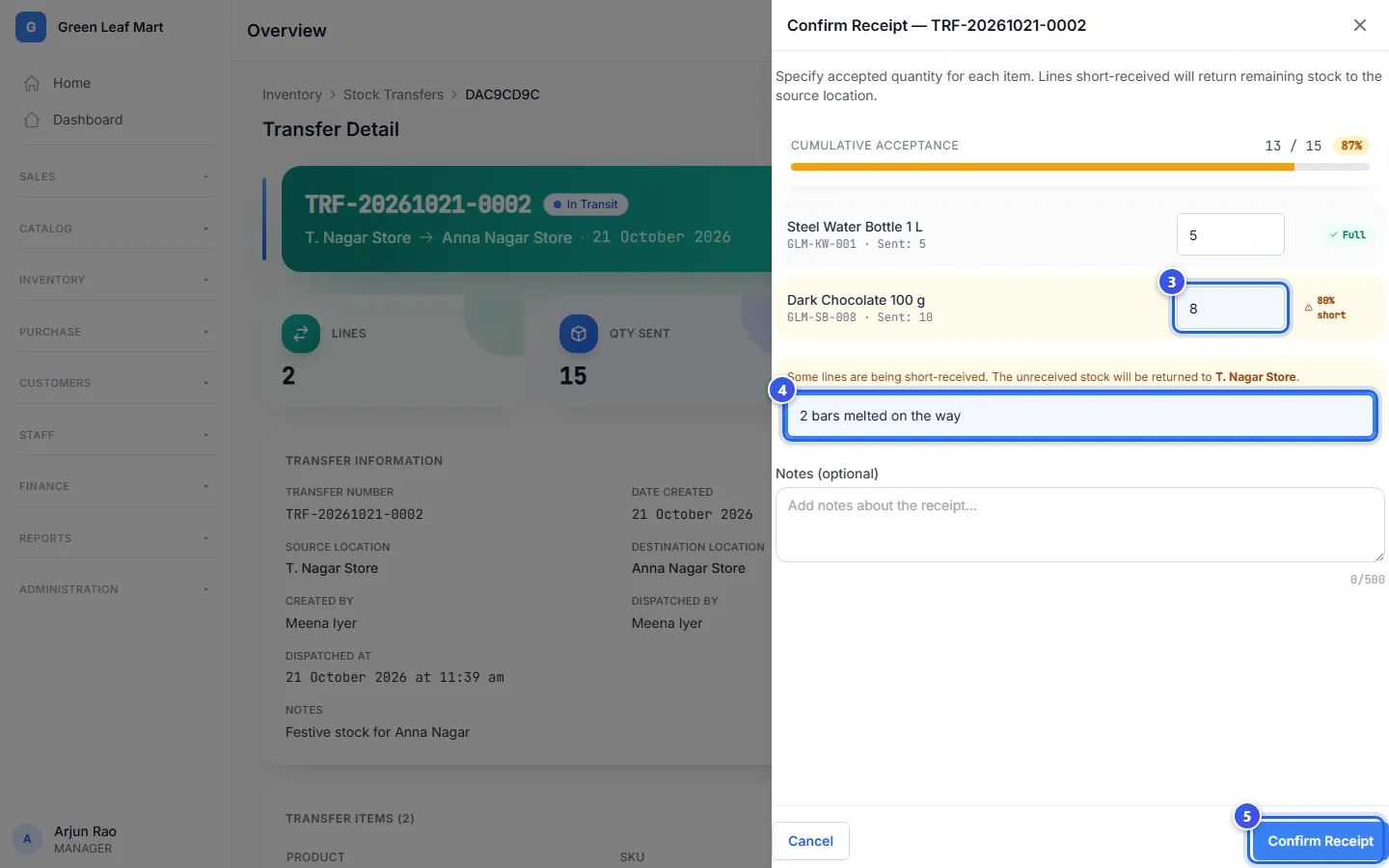Click the DAC9CD9C breadcrumb text

[503, 95]
